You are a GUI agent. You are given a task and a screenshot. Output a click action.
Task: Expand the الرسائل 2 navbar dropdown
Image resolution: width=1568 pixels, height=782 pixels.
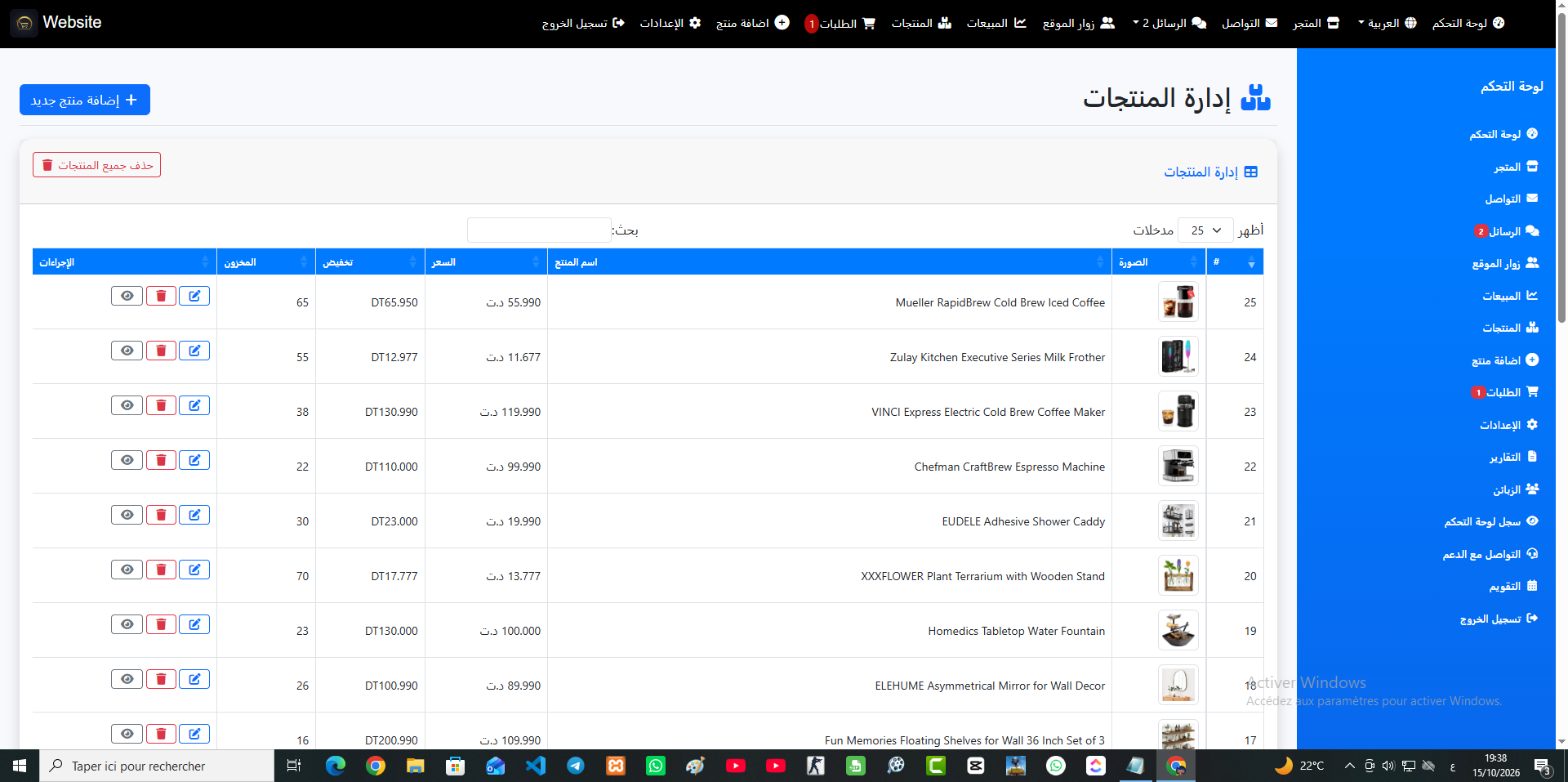(1169, 23)
